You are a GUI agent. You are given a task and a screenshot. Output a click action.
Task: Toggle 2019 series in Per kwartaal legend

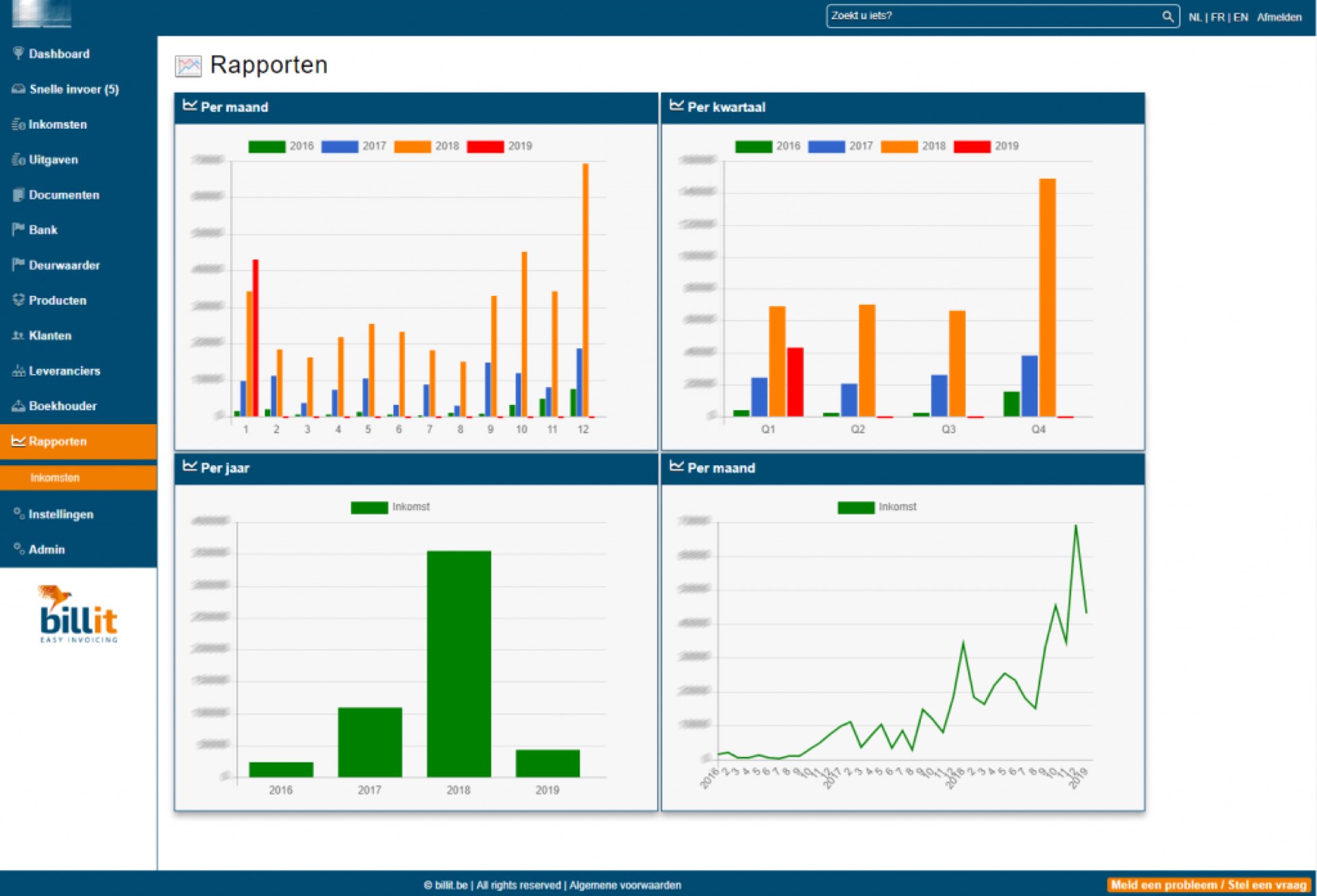tap(972, 146)
